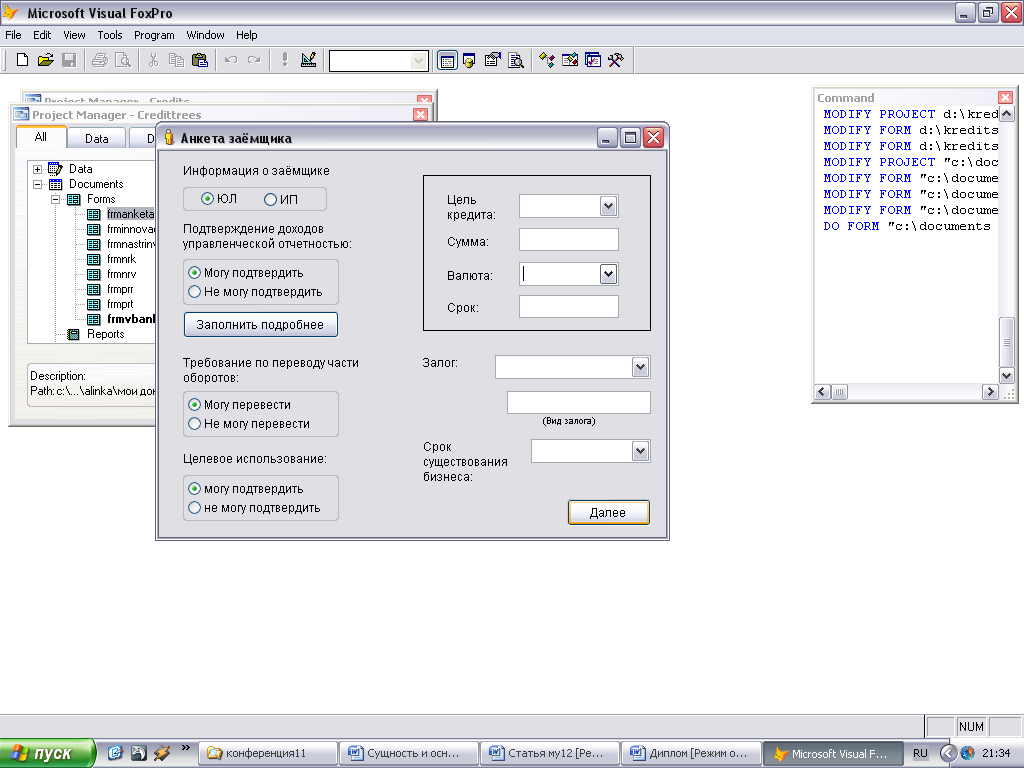Click Command window scroll up arrow
Viewport: 1024px width, 768px height.
(1006, 114)
